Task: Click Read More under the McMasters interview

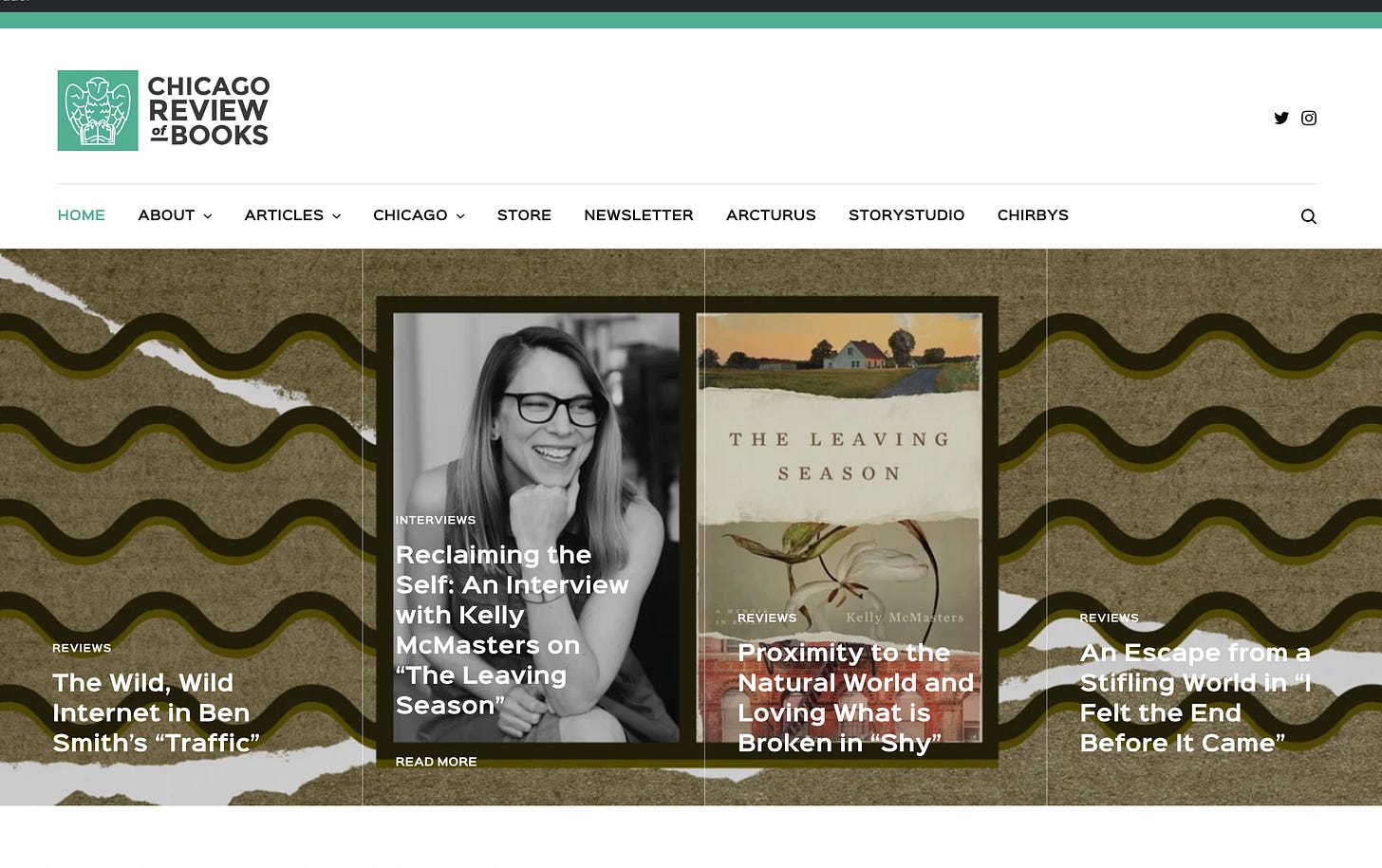Action: (x=436, y=762)
